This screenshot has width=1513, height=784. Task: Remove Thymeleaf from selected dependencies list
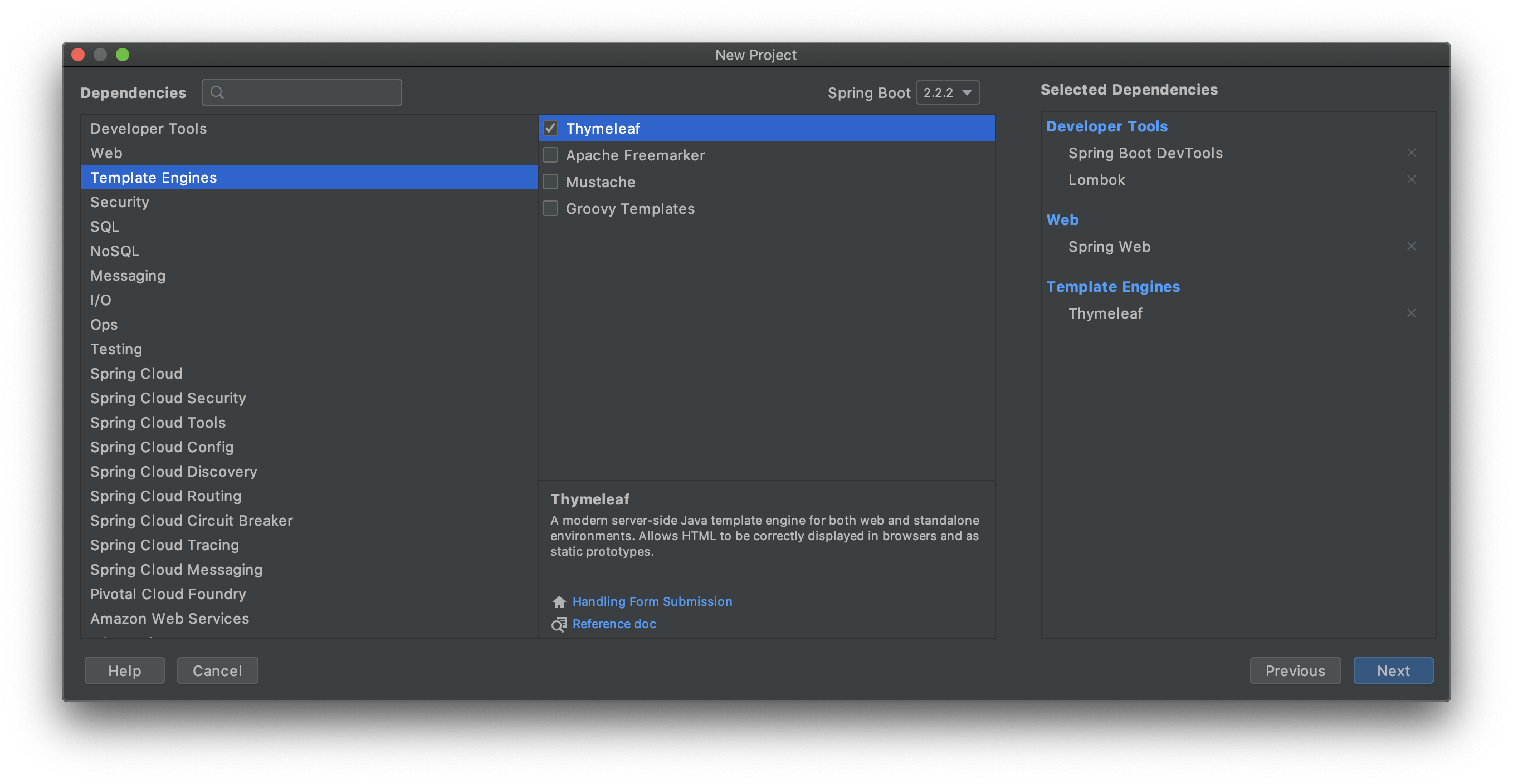coord(1411,313)
